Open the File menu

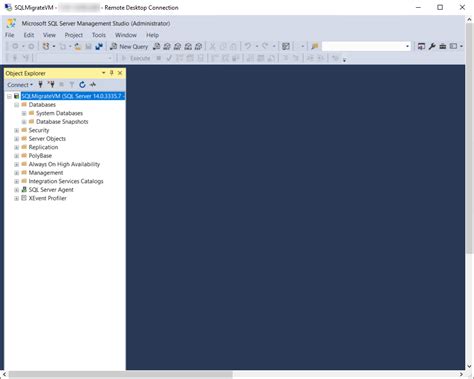pos(9,35)
